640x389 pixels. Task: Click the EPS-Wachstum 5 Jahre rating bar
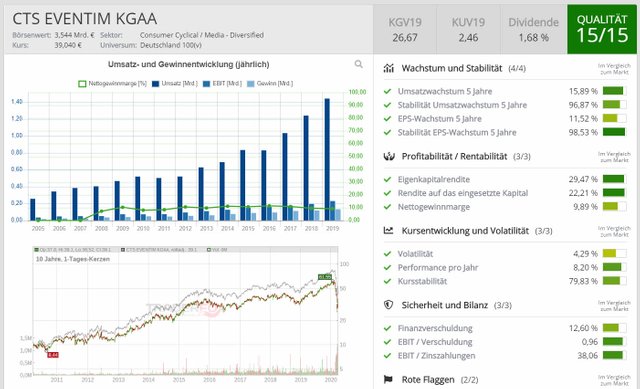coord(614,118)
